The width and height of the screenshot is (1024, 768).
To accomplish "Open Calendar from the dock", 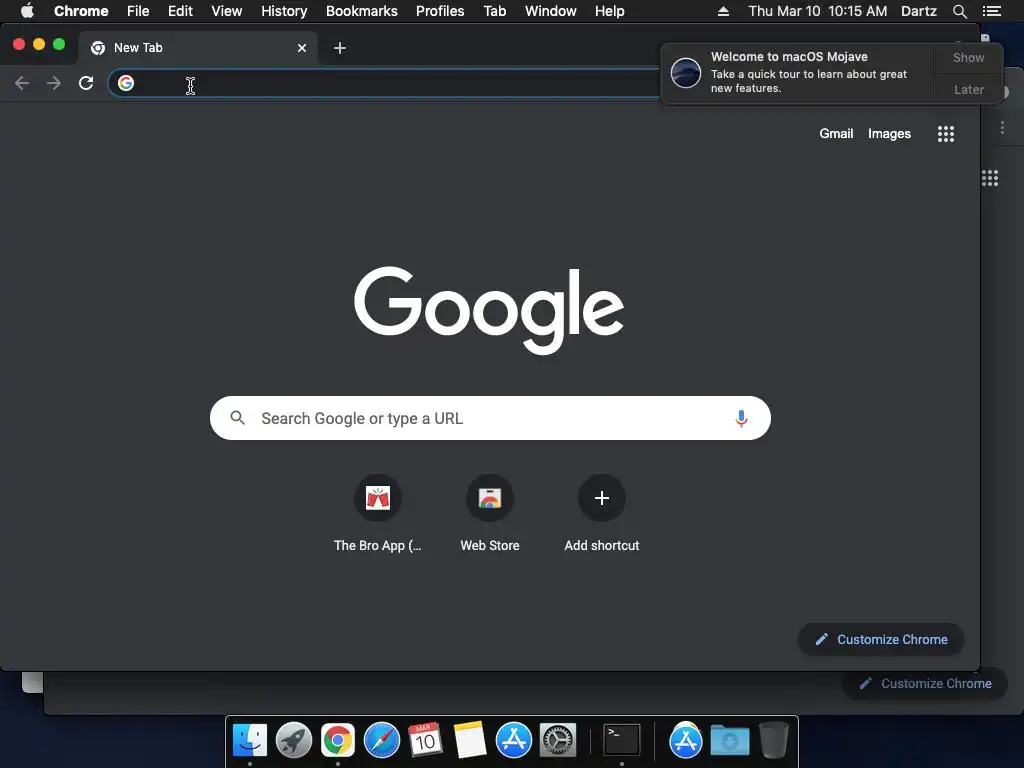I will [425, 740].
